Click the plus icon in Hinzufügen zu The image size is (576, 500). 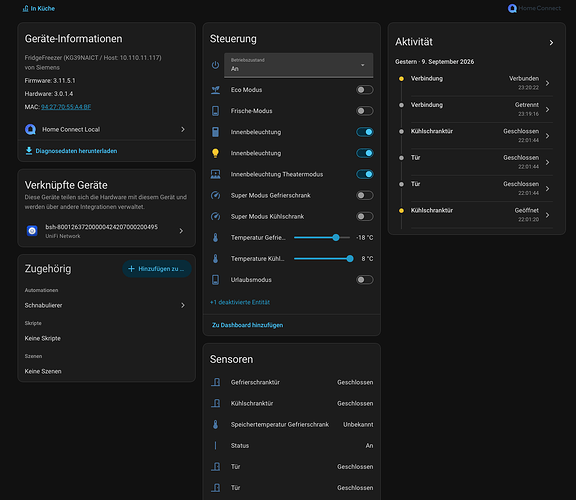(131, 269)
